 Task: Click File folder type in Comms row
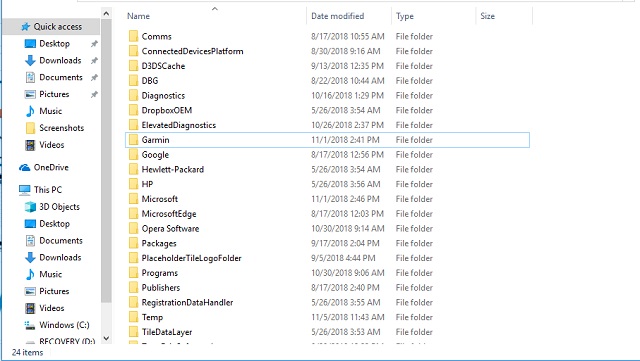click(x=414, y=36)
